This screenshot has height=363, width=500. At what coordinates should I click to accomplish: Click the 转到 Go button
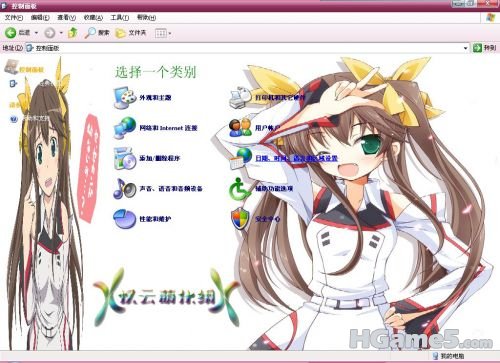[484, 48]
